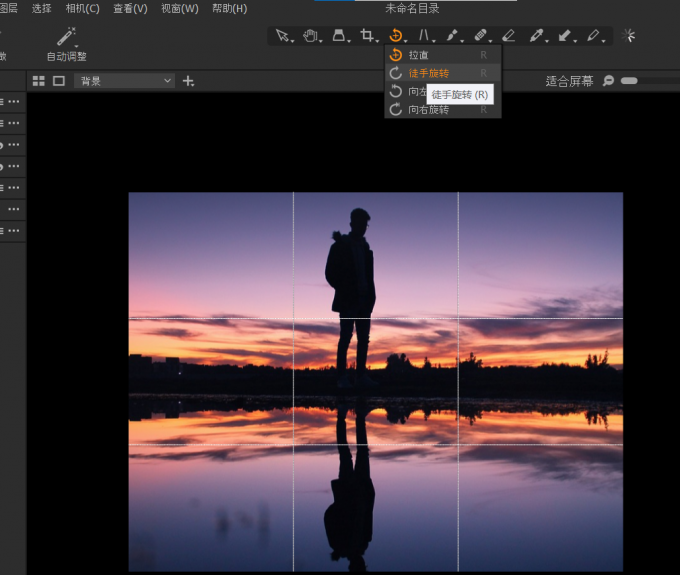The height and width of the screenshot is (575, 680).
Task: Choose 徒手旋转 from the rotate menu
Action: point(443,73)
